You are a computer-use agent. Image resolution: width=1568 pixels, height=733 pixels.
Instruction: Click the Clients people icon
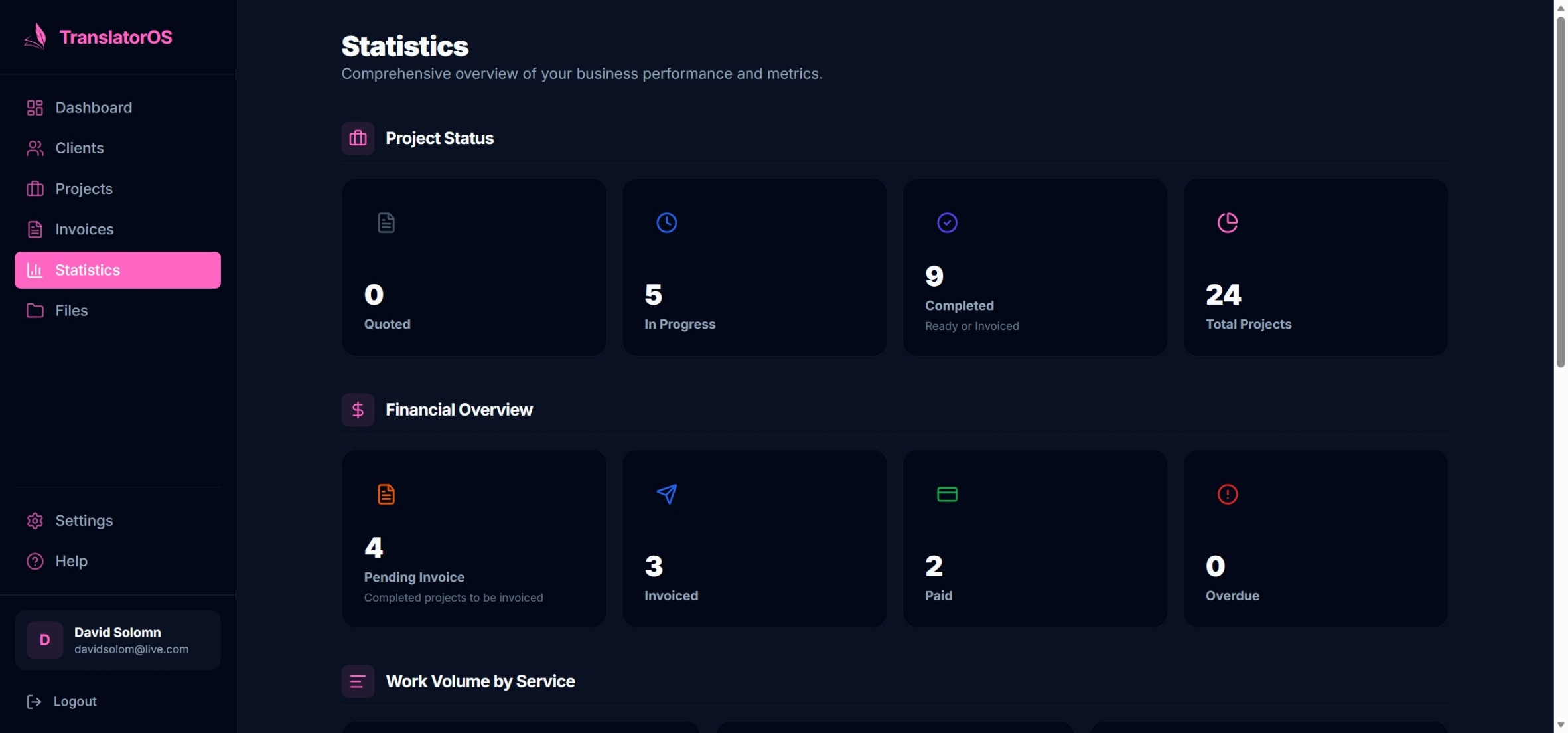click(x=35, y=148)
